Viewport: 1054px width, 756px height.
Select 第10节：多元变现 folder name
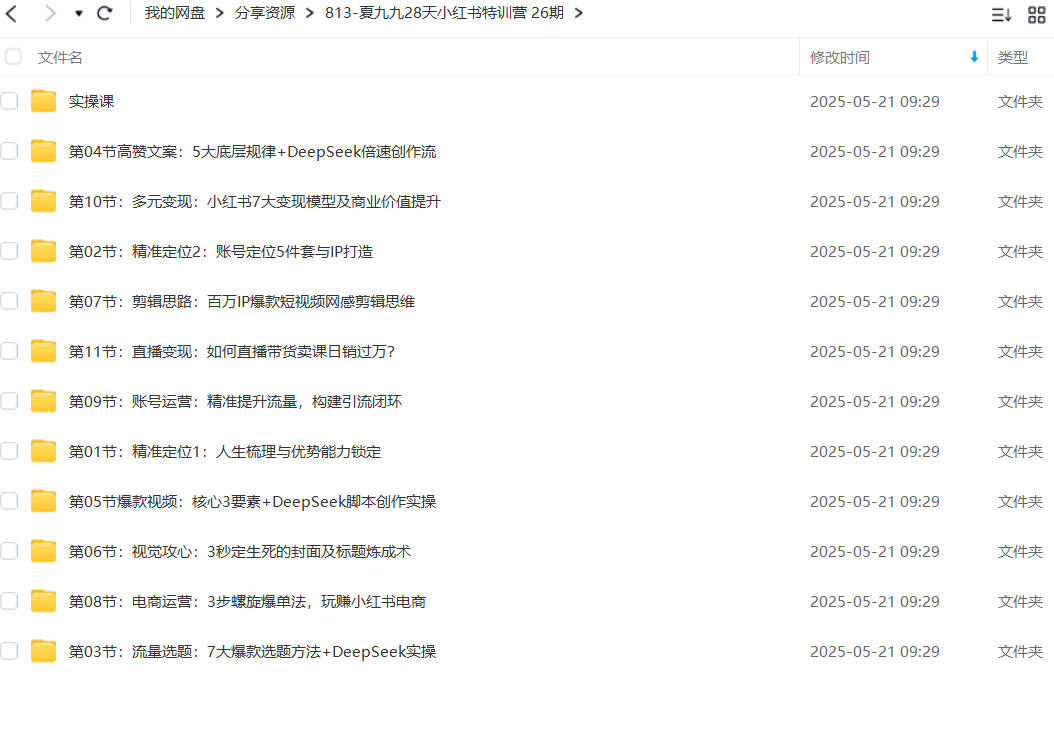(x=254, y=202)
